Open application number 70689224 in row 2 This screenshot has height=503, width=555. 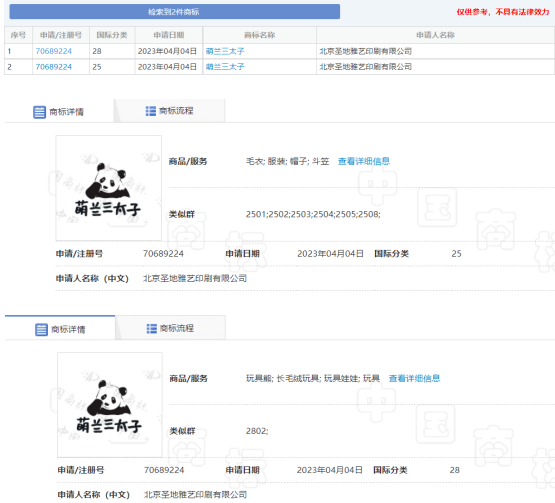pyautogui.click(x=53, y=67)
